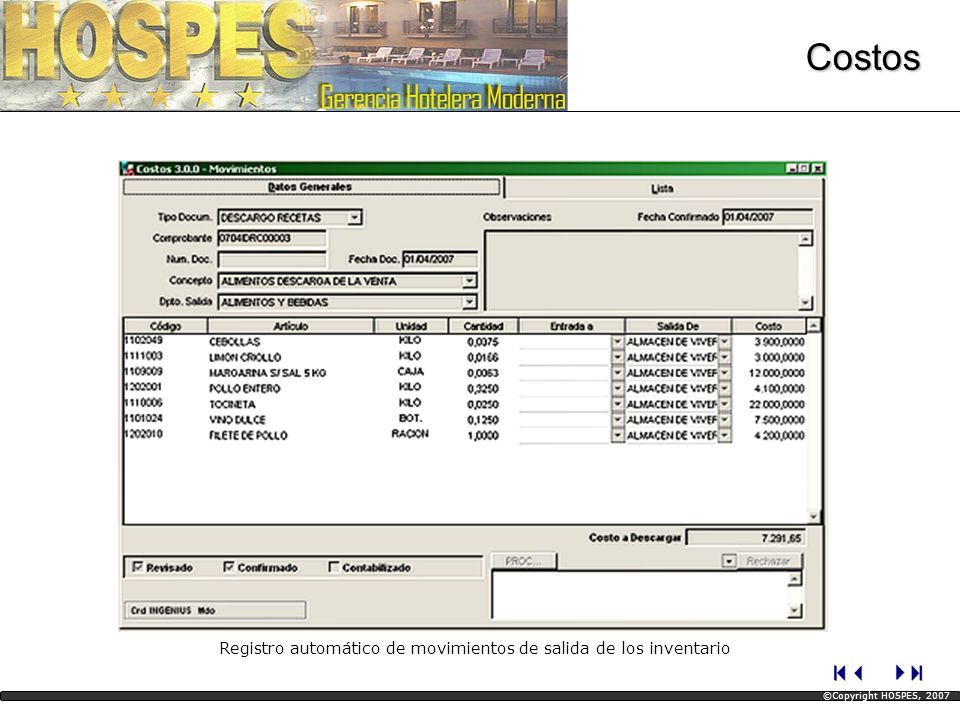Viewport: 960px width, 720px height.
Task: Toggle the Revisado checkbox
Action: click(x=138, y=567)
